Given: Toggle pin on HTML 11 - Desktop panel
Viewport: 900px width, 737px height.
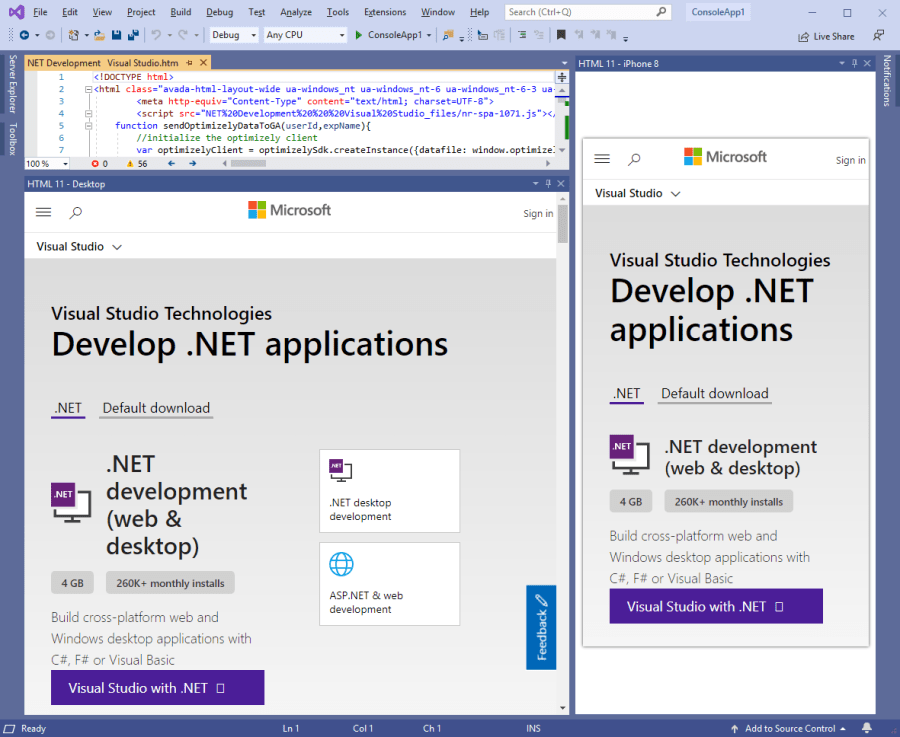Looking at the screenshot, I should [x=547, y=184].
